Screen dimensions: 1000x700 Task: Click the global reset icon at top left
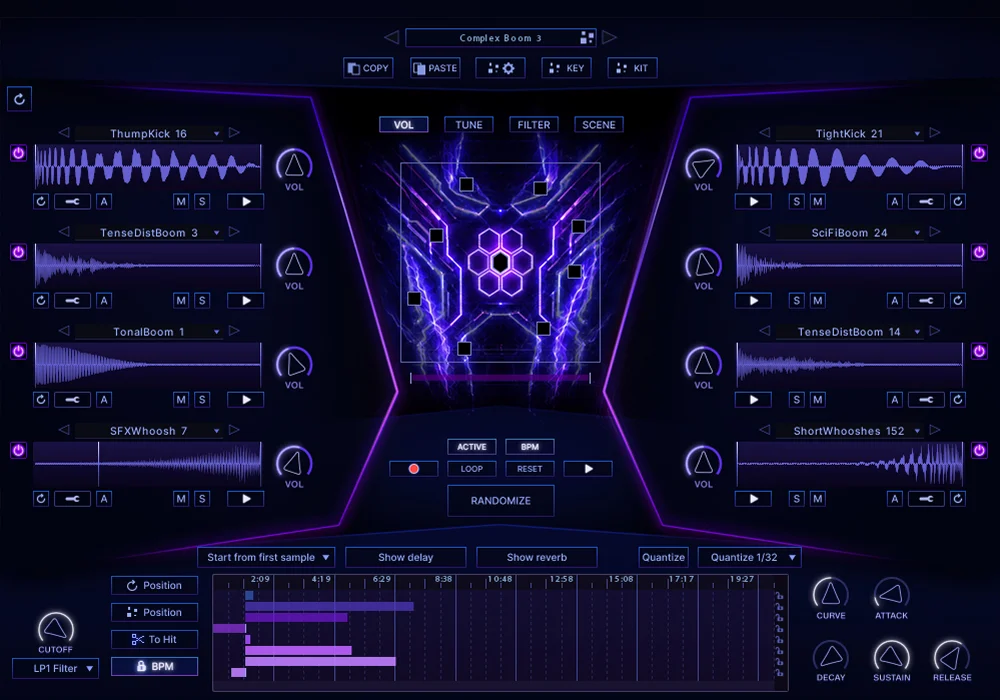click(19, 99)
